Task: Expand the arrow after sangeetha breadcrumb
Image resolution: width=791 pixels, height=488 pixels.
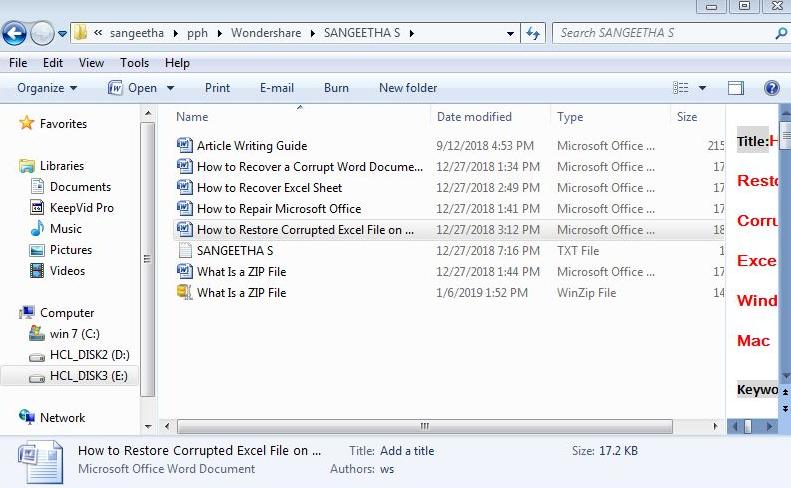Action: click(176, 33)
